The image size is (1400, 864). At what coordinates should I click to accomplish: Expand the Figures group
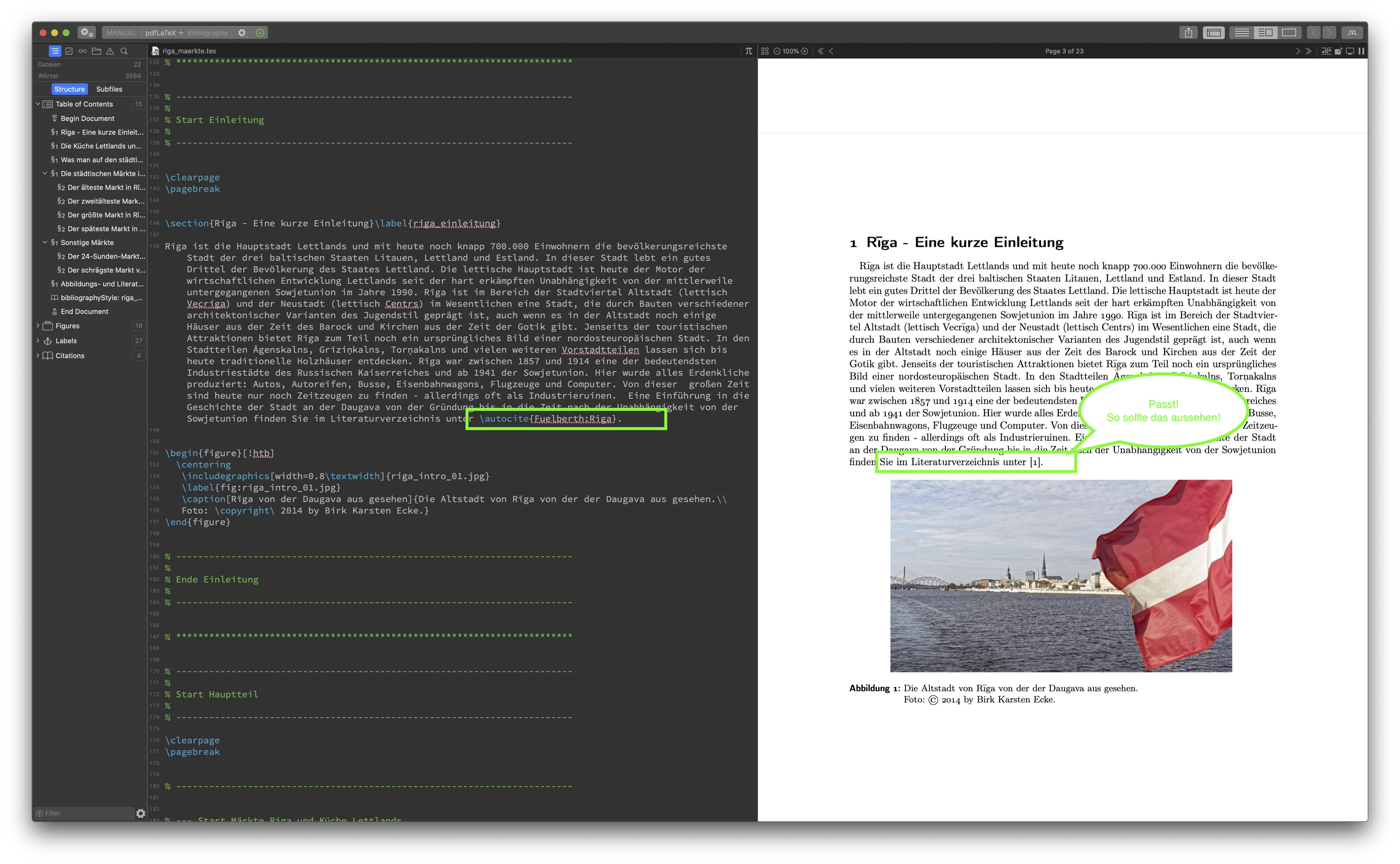(x=38, y=326)
